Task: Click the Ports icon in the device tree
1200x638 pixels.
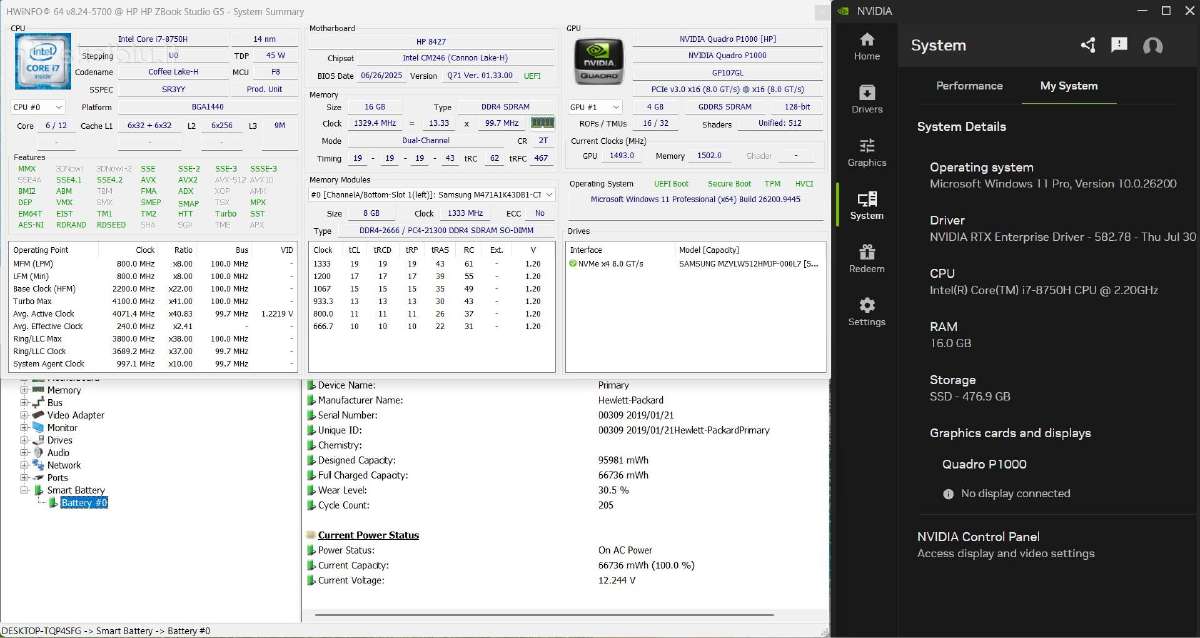Action: pyautogui.click(x=38, y=478)
